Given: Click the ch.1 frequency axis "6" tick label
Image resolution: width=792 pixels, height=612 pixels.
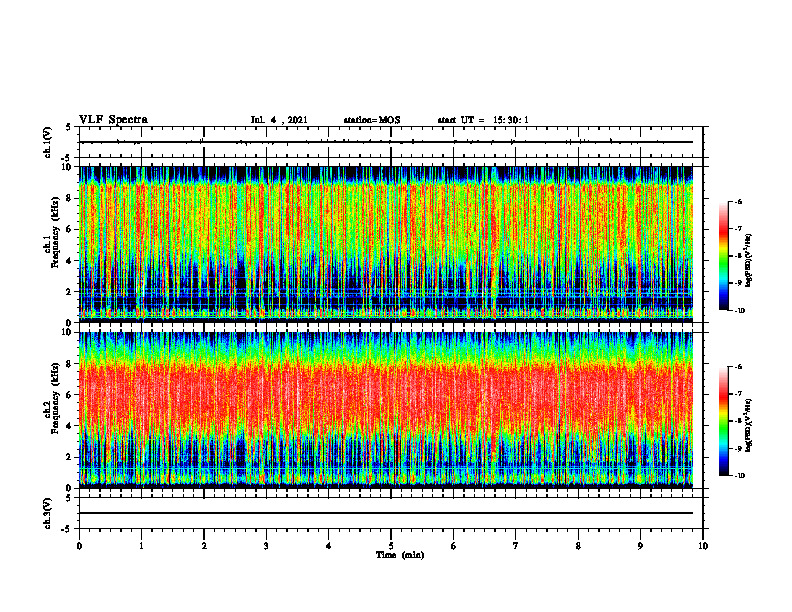Looking at the screenshot, I should pyautogui.click(x=70, y=229).
